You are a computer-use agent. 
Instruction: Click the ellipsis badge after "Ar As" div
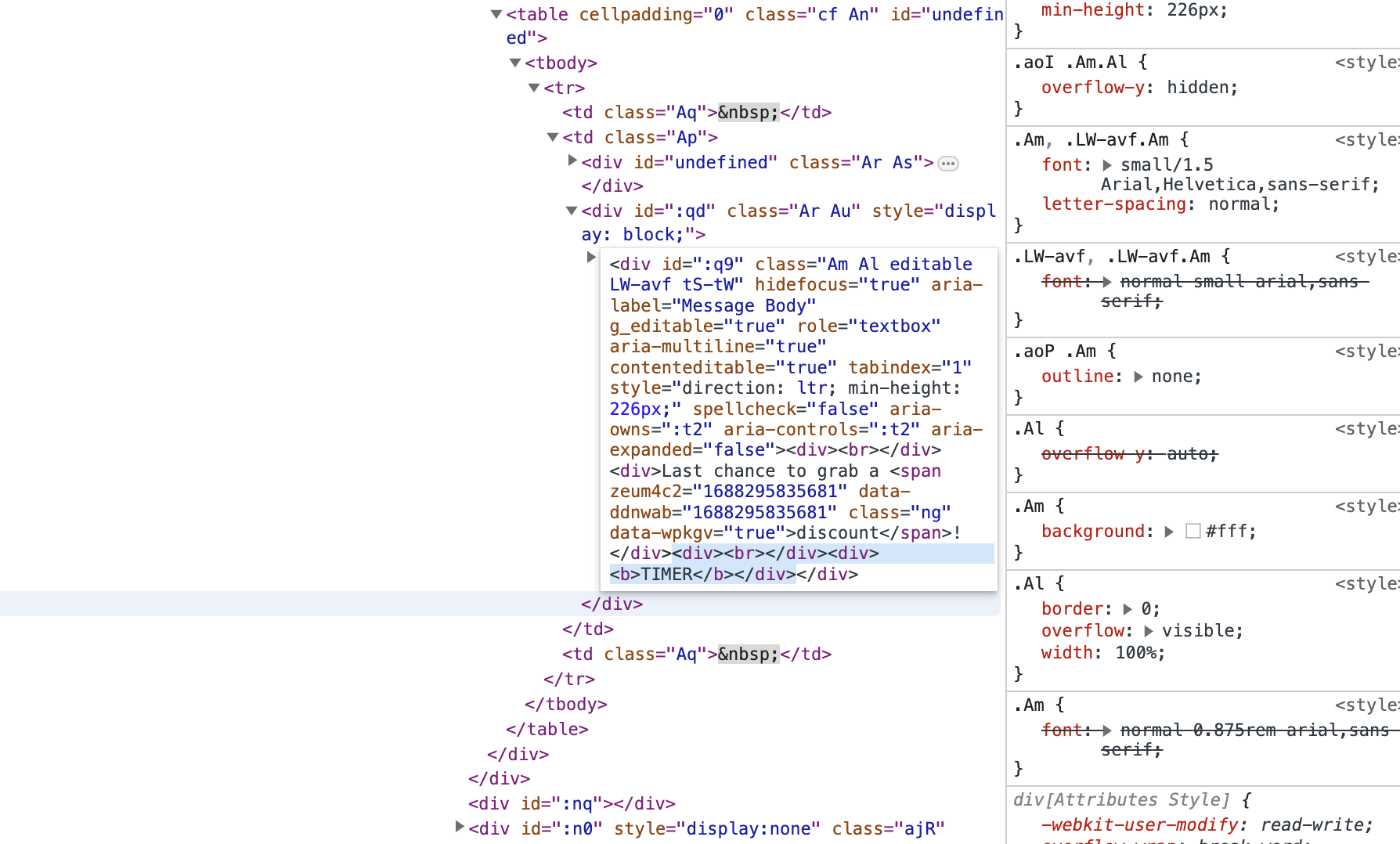948,164
